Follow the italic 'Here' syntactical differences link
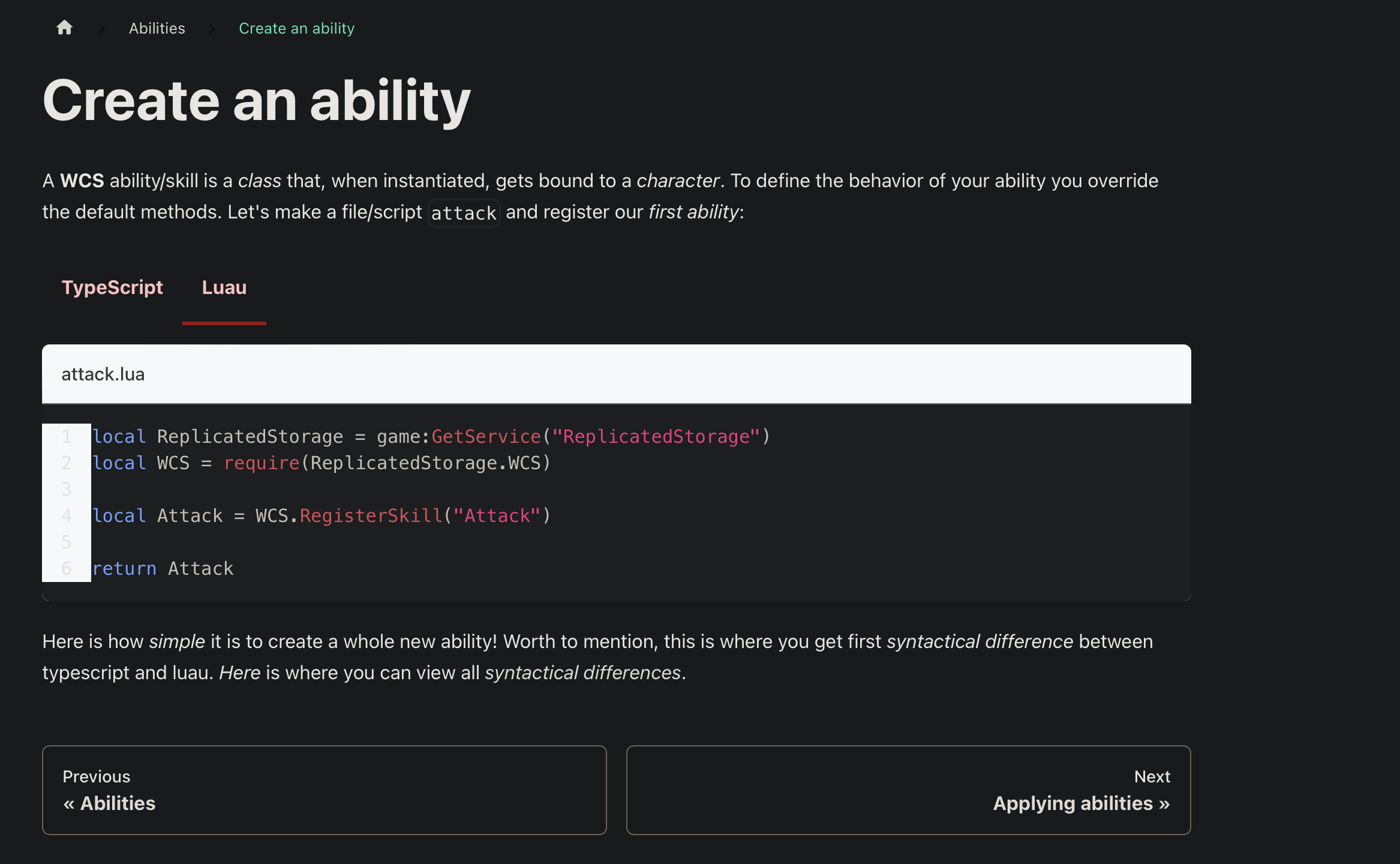Screen dimensions: 1400x864 point(239,673)
